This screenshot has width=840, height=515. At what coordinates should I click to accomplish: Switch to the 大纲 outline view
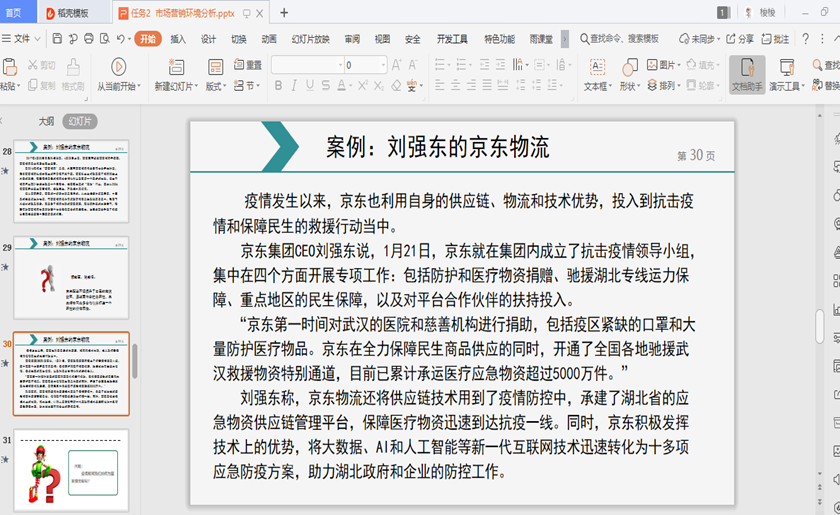[46, 121]
